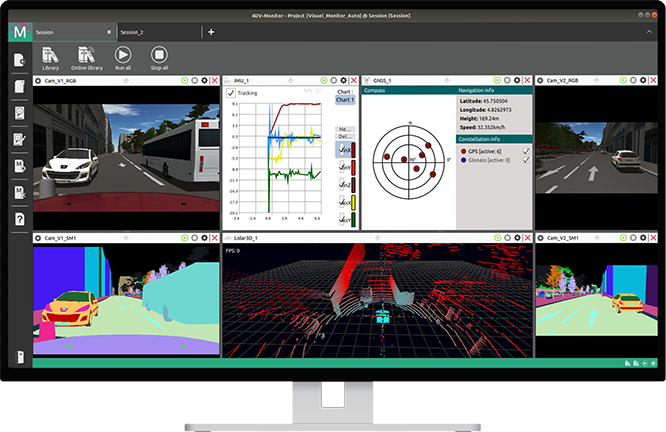This screenshot has height=432, width=666.
Task: Toggle the Glonass constellation checkbox
Action: click(x=526, y=159)
